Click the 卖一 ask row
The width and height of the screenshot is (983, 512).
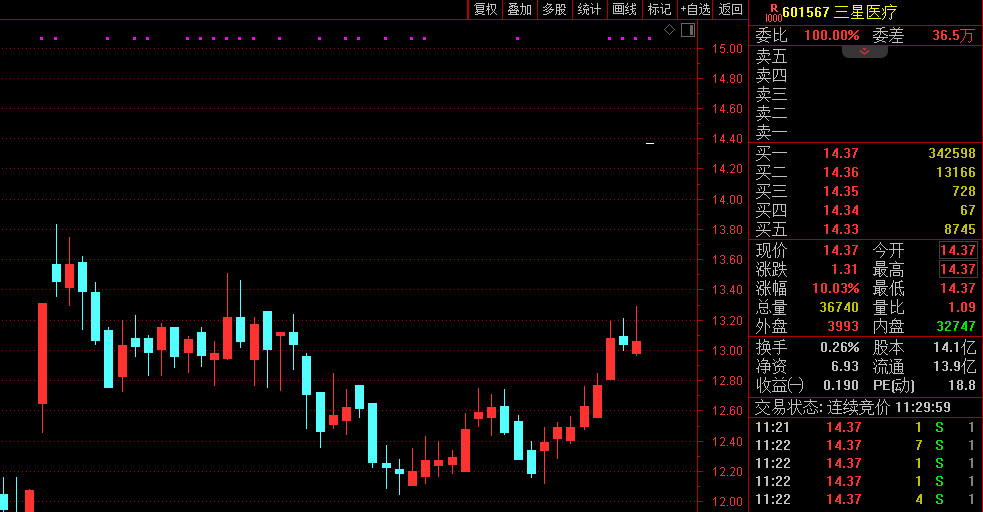coord(865,132)
